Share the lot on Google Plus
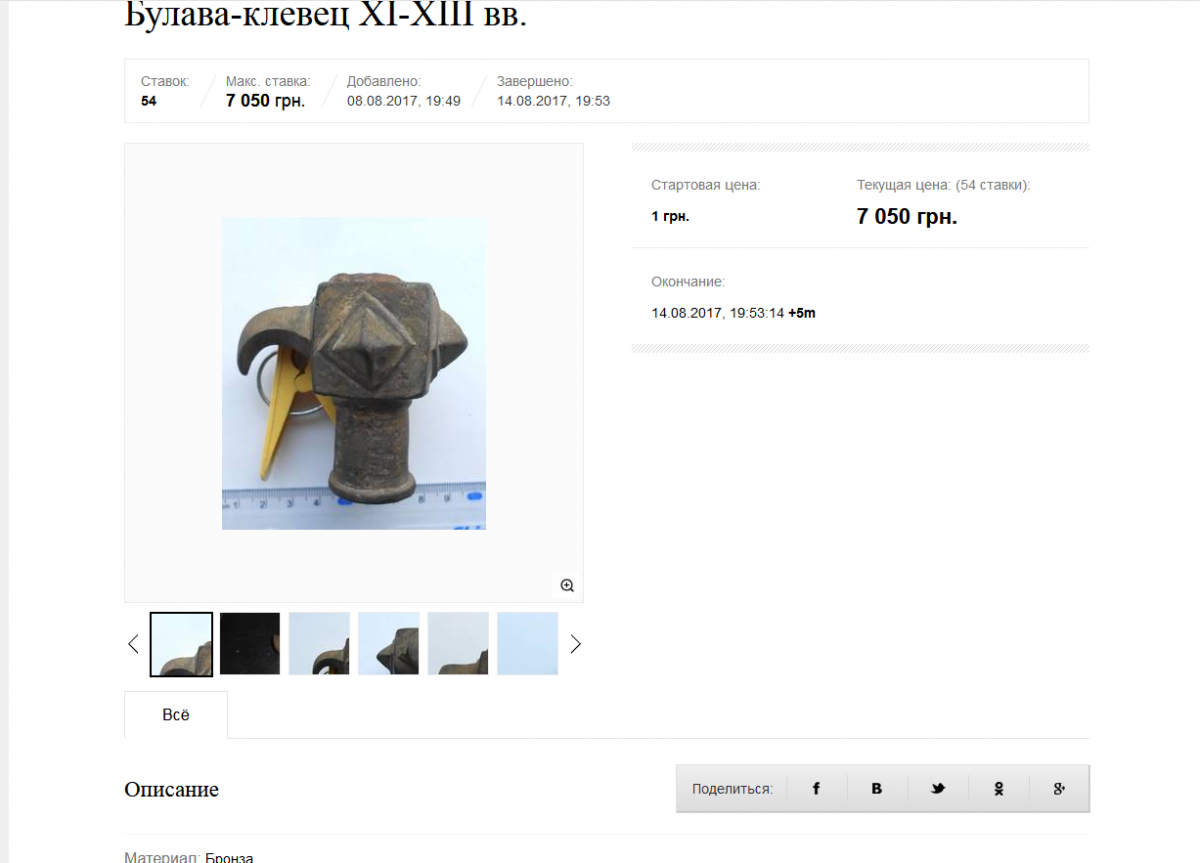1200x863 pixels. (x=1059, y=788)
